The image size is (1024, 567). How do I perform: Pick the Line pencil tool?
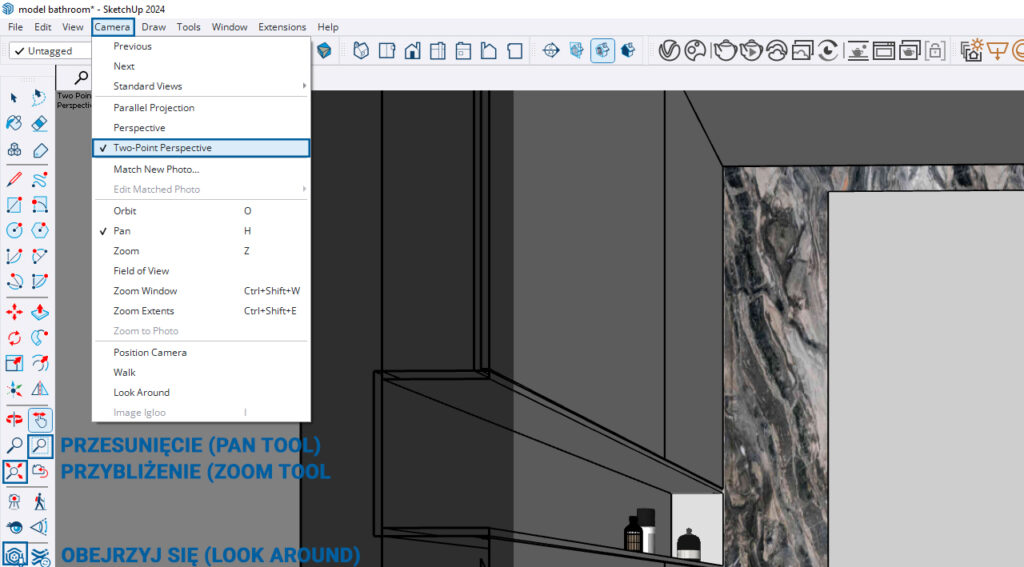coord(14,180)
